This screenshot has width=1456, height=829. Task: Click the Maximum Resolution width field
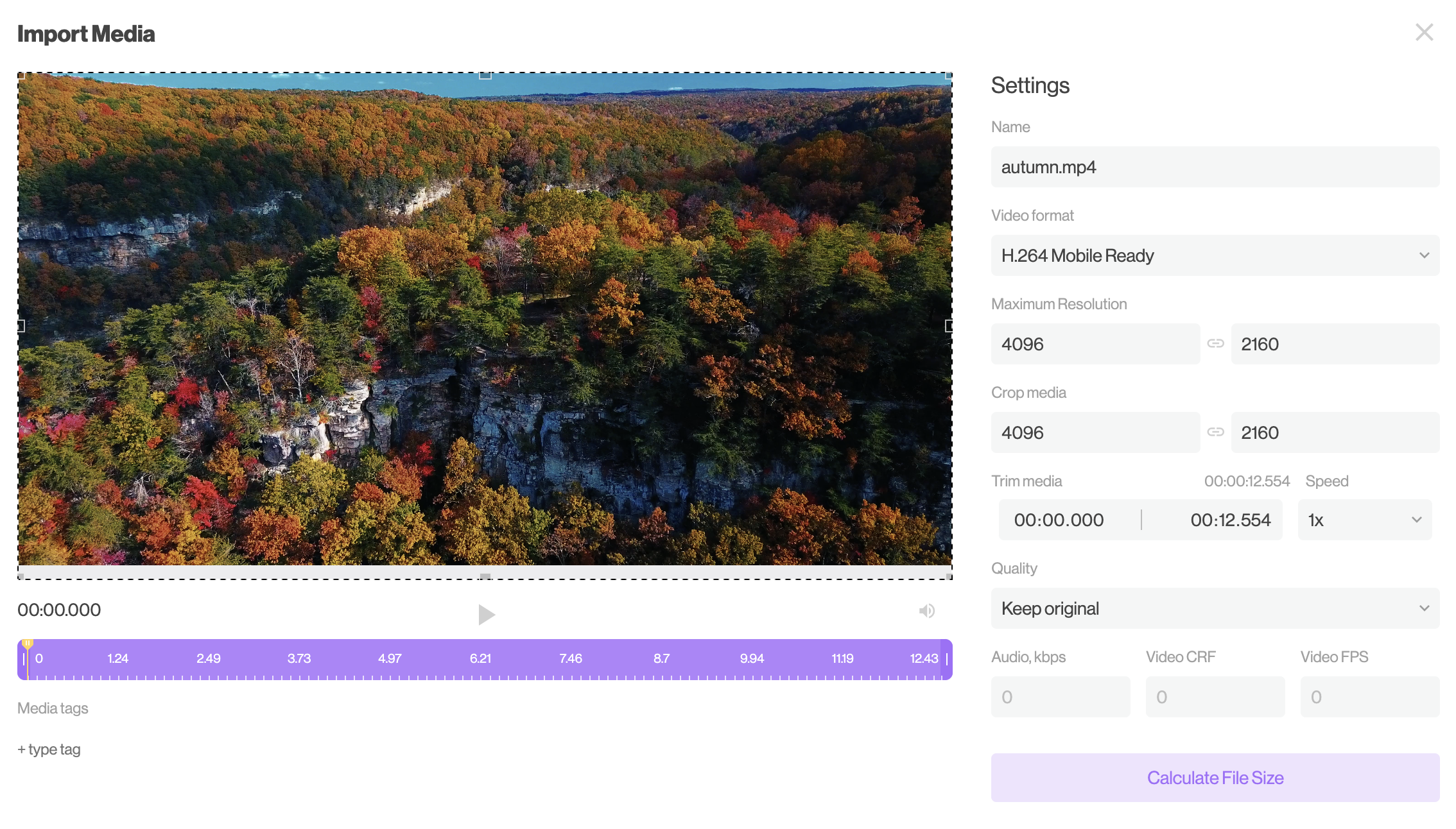point(1095,344)
